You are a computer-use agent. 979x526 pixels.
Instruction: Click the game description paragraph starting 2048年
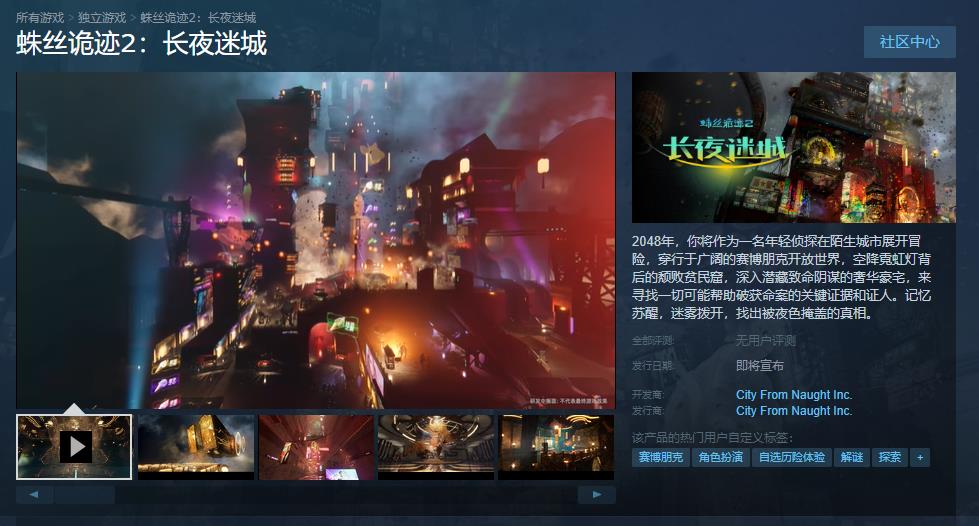click(781, 277)
